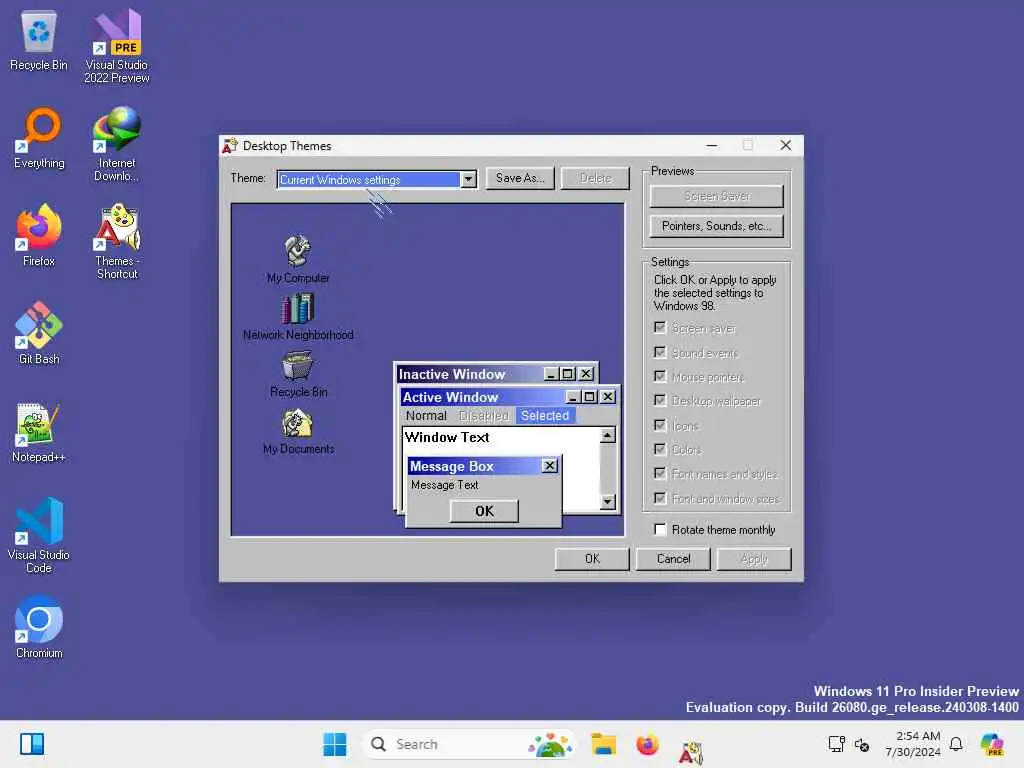The height and width of the screenshot is (768, 1024).
Task: Open notifications bell in system tray
Action: pos(956,744)
